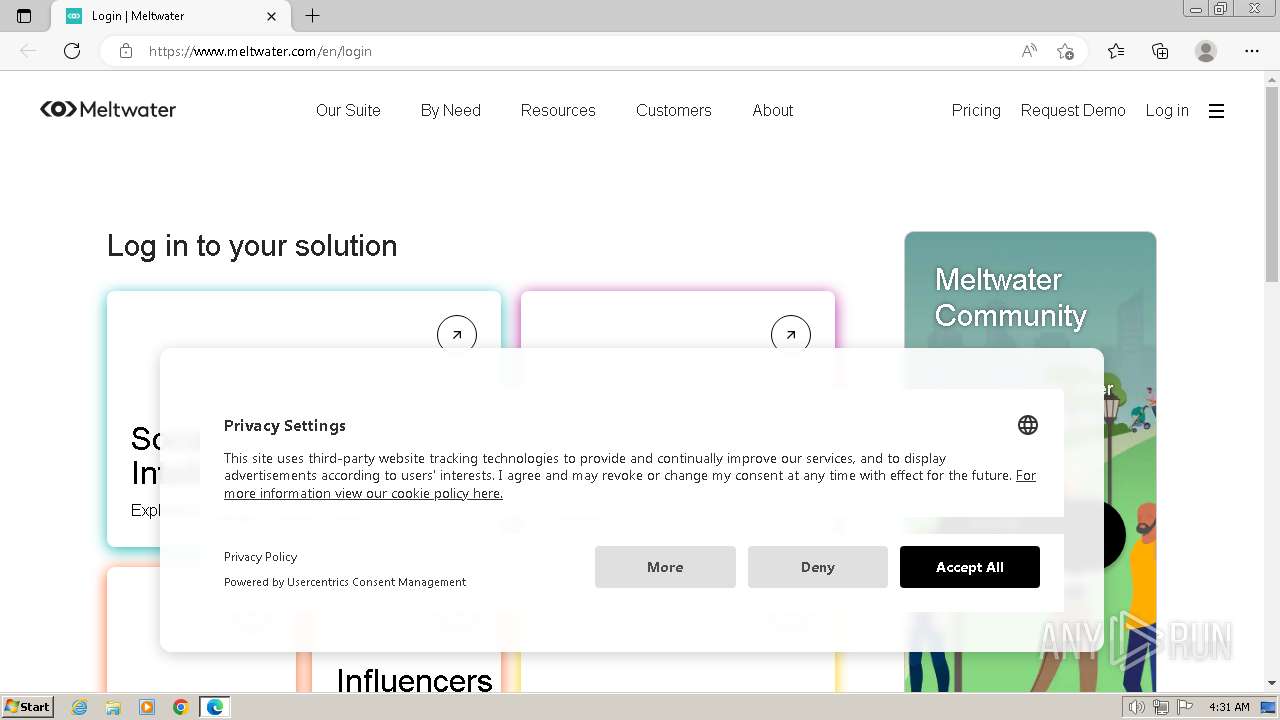1280x720 pixels.
Task: Open the By Need menu
Action: coord(451,111)
